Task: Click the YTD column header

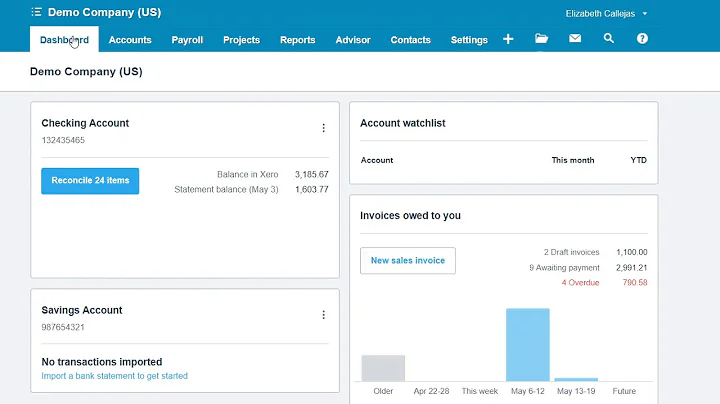Action: pos(638,160)
